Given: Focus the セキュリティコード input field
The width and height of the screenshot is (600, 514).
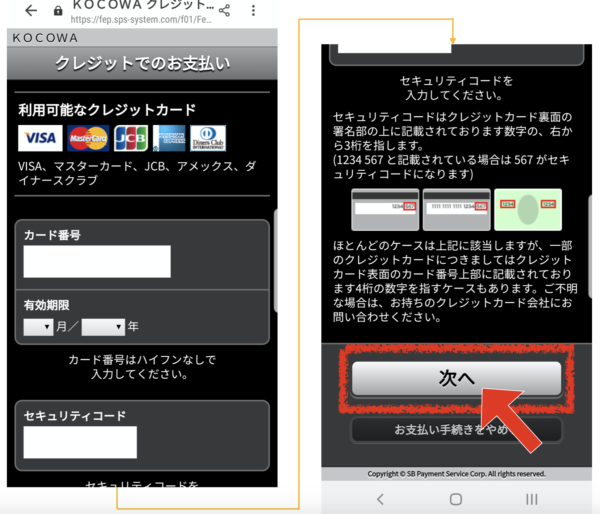Looking at the screenshot, I should point(80,442).
